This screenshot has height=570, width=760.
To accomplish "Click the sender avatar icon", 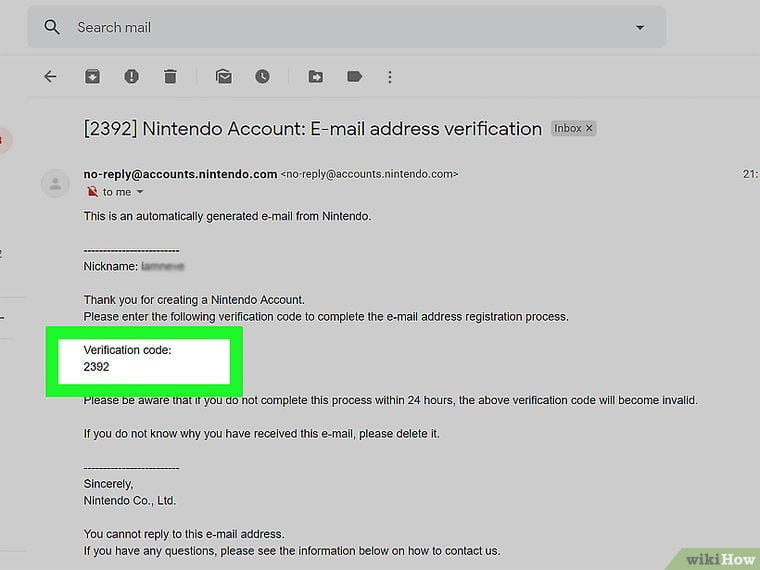I will click(x=55, y=183).
